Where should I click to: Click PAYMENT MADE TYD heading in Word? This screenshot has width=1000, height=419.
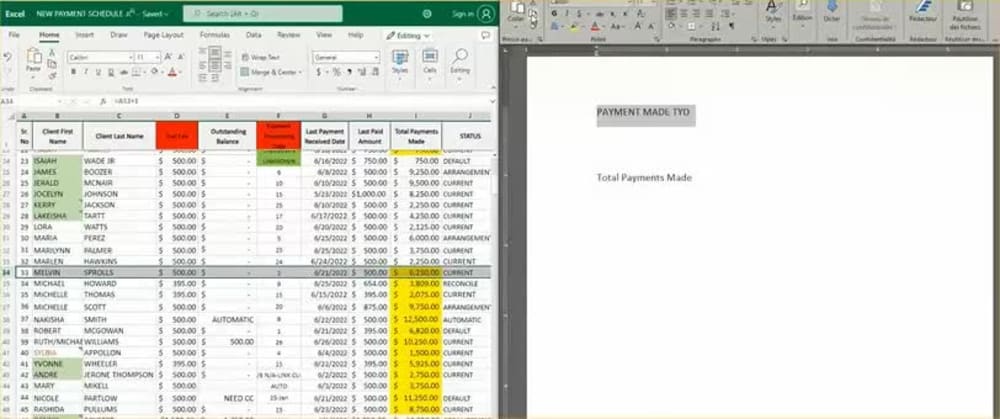(643, 112)
